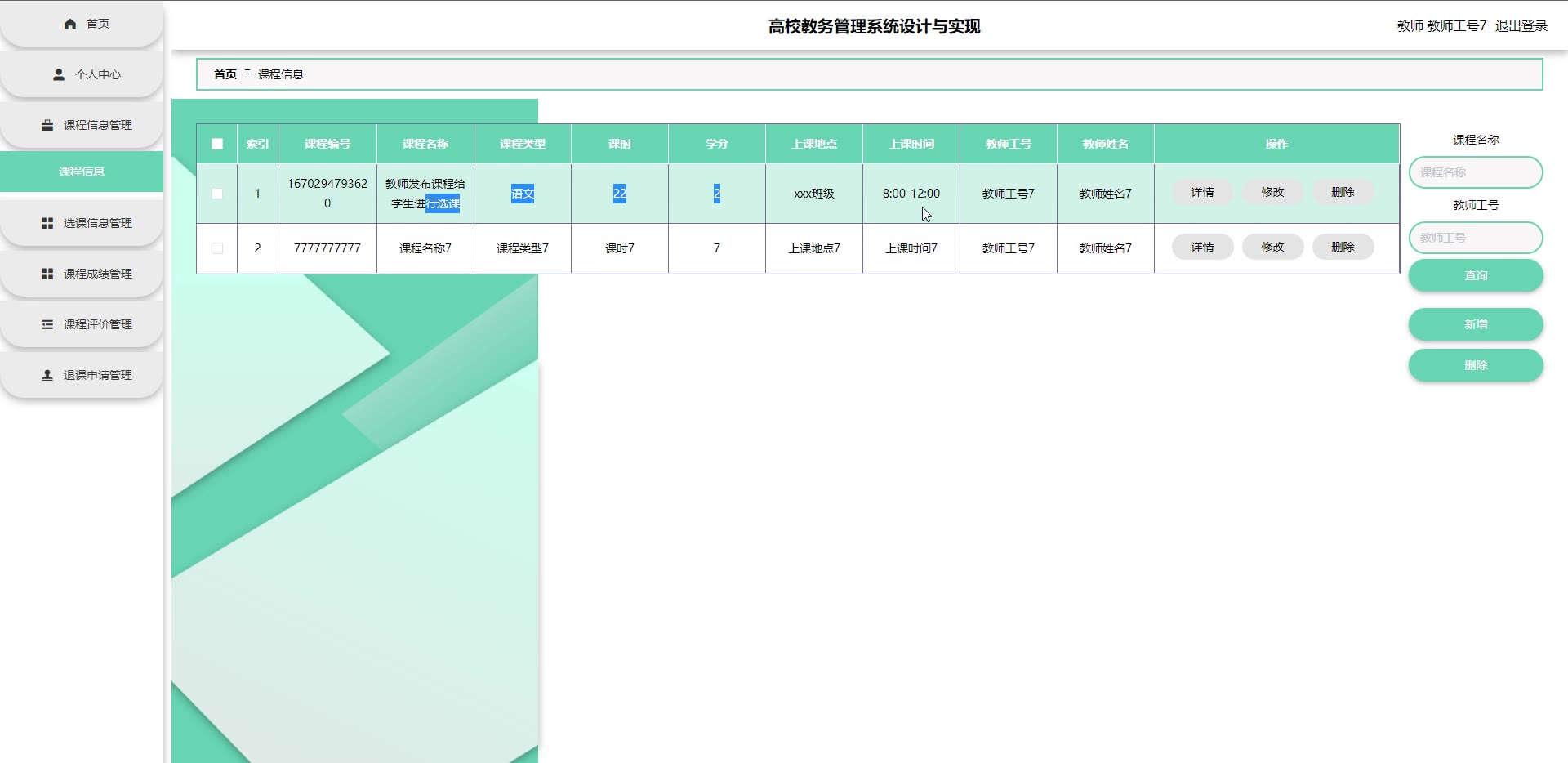
Task: Click 修改 for course 7777777777
Action: pos(1272,247)
